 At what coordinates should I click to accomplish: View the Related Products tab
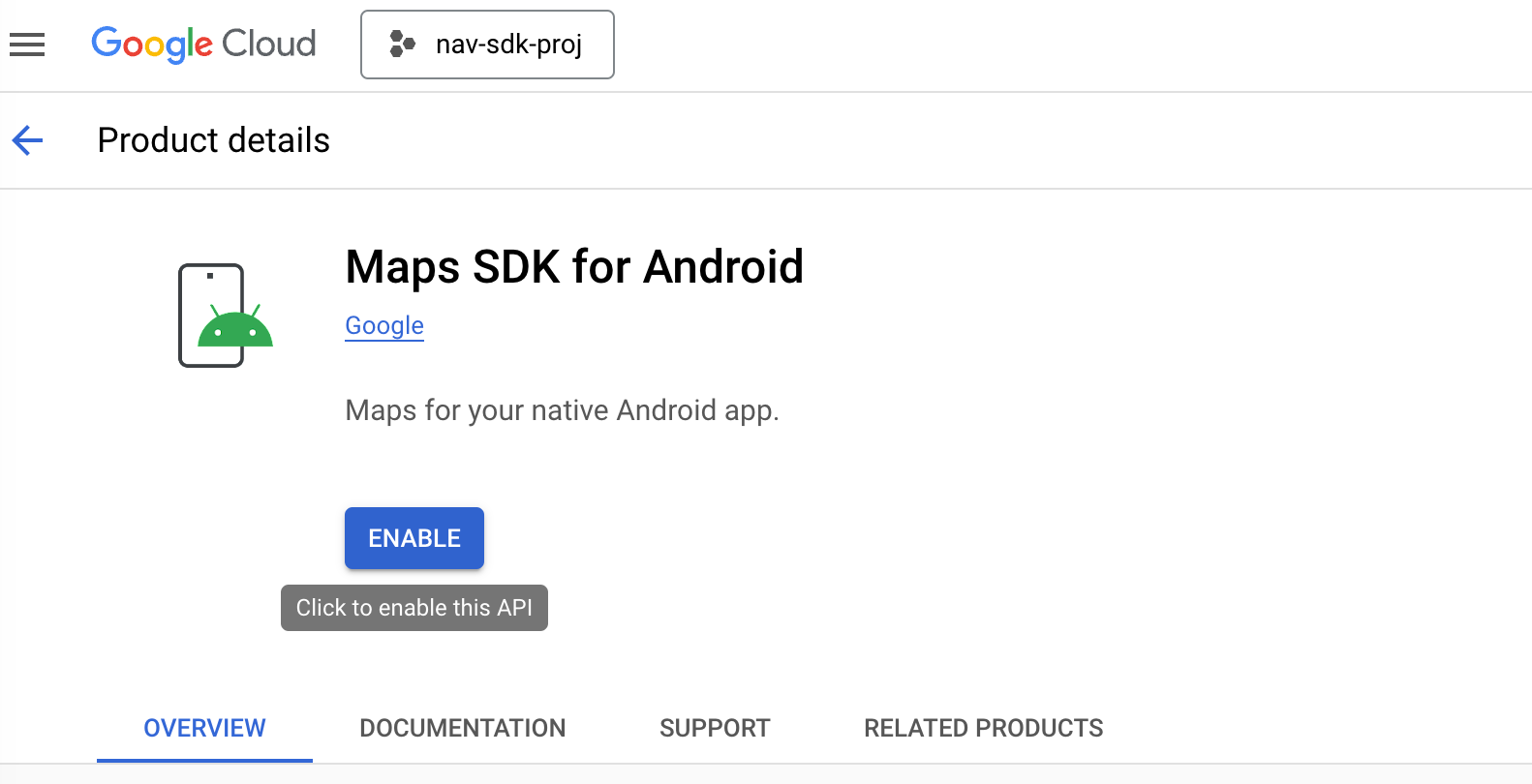pyautogui.click(x=983, y=728)
